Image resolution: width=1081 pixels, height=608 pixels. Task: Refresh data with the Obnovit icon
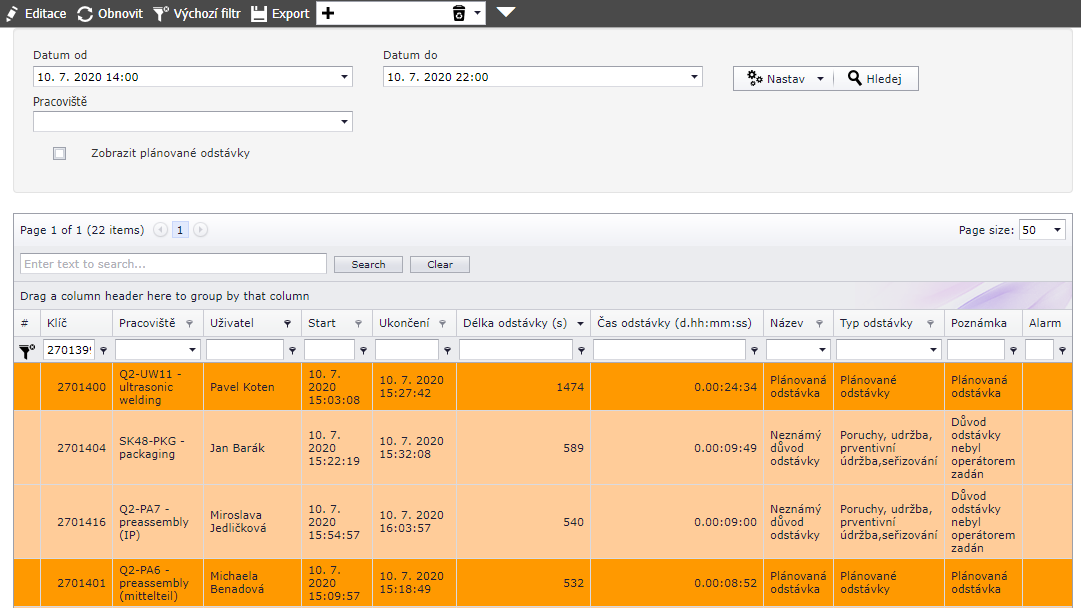(x=85, y=14)
